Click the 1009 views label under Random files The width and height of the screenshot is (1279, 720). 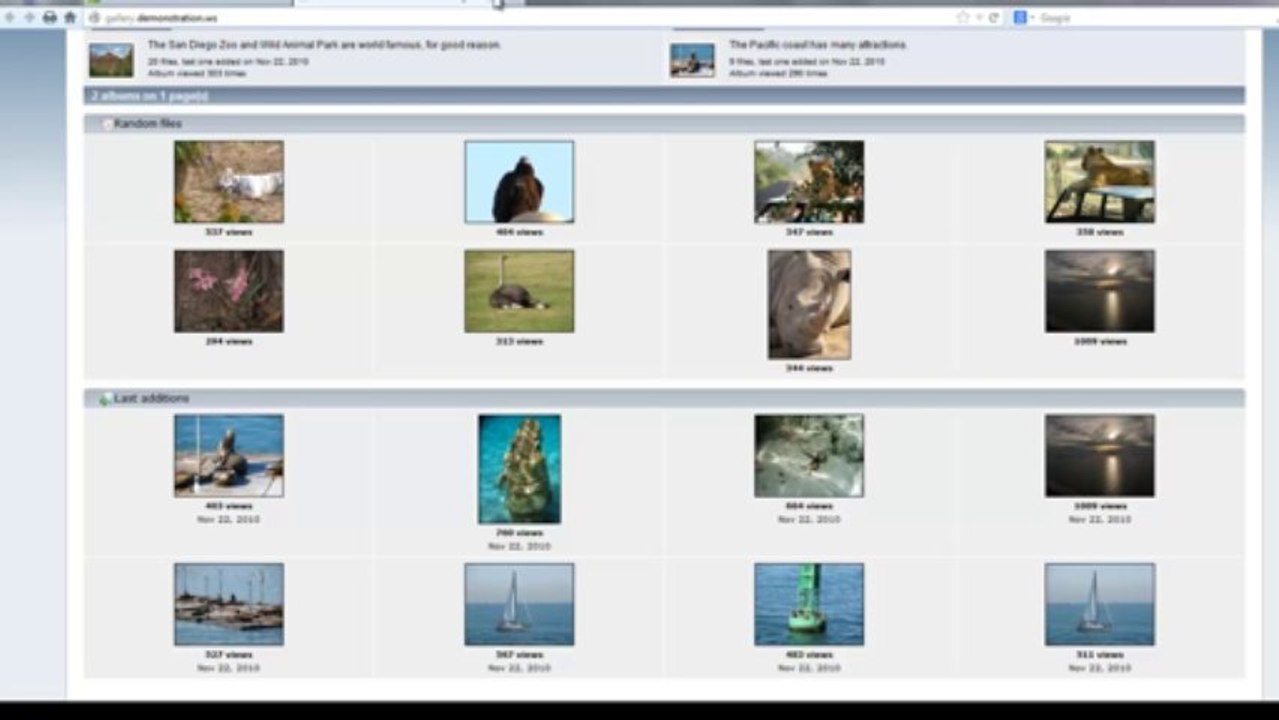pos(1100,342)
